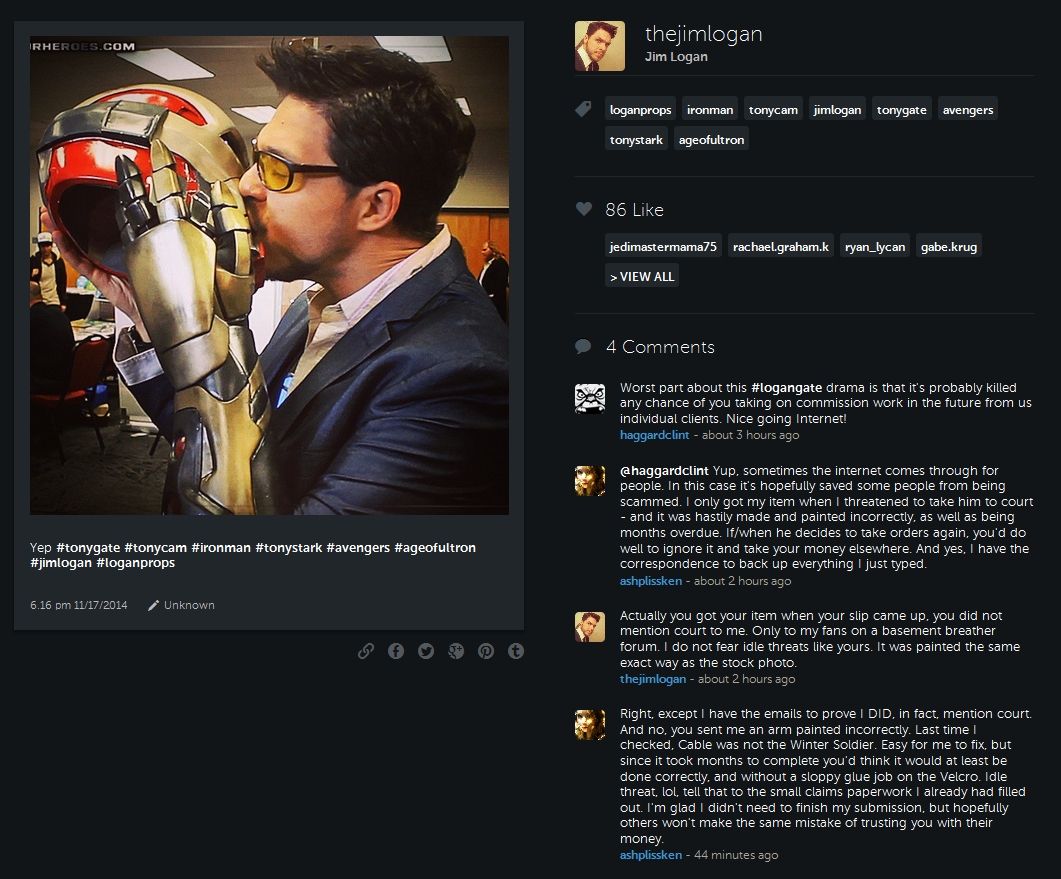Follow #jimlogan hashtag in caption
1061x879 pixels.
61,563
